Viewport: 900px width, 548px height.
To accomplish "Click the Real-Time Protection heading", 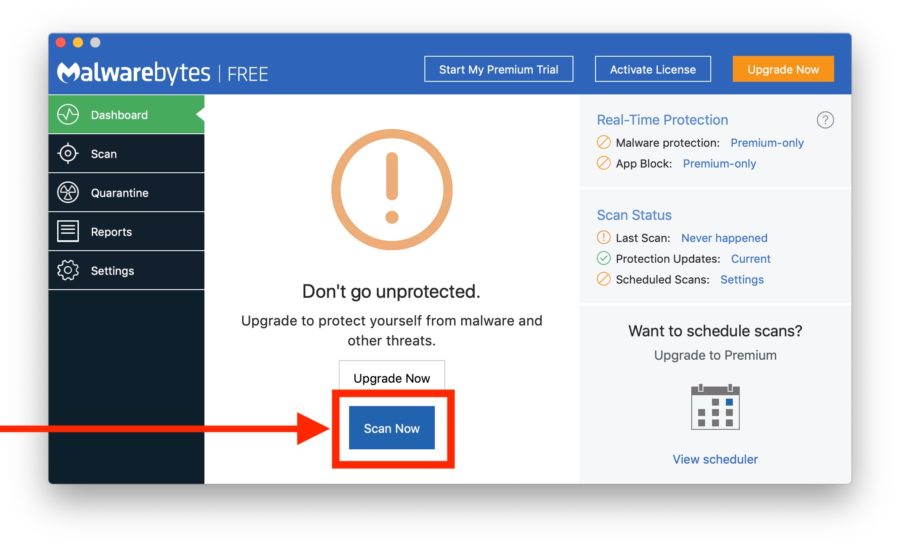I will [662, 119].
